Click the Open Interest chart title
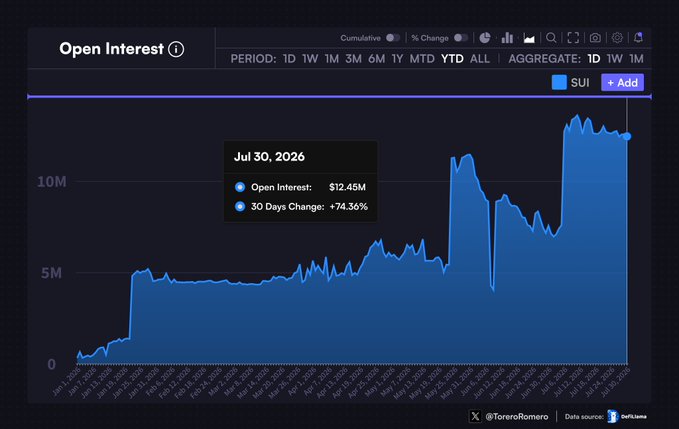The width and height of the screenshot is (679, 429). [111, 49]
